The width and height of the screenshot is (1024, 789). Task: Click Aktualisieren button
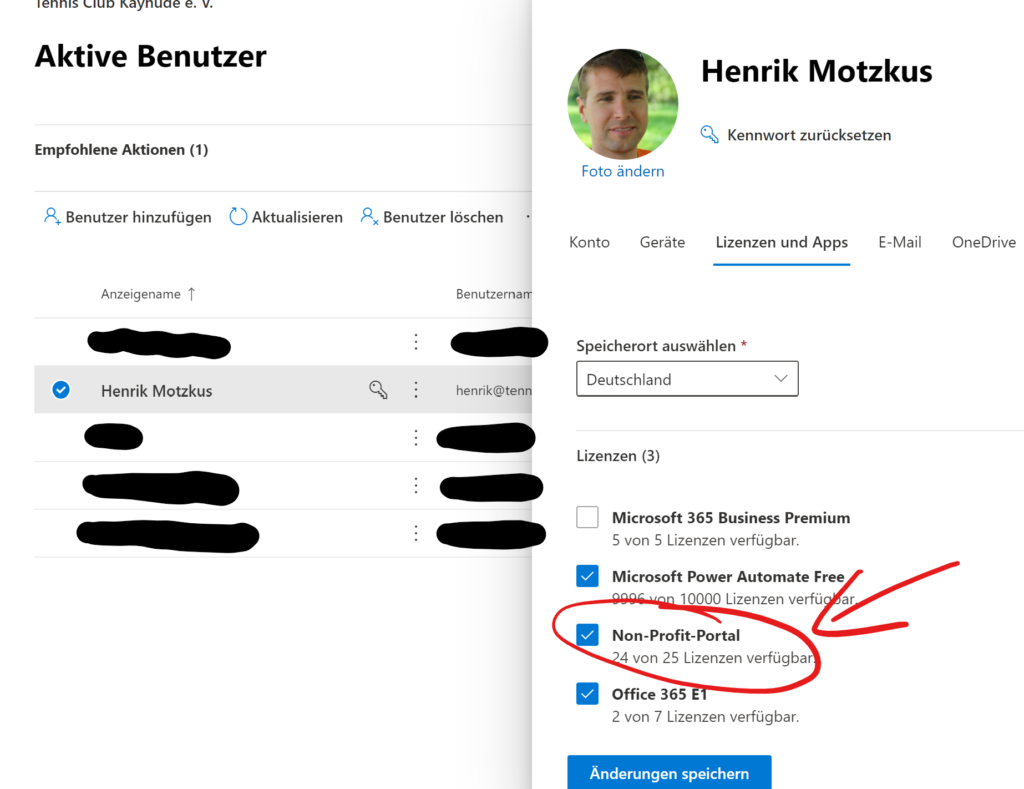coord(286,217)
